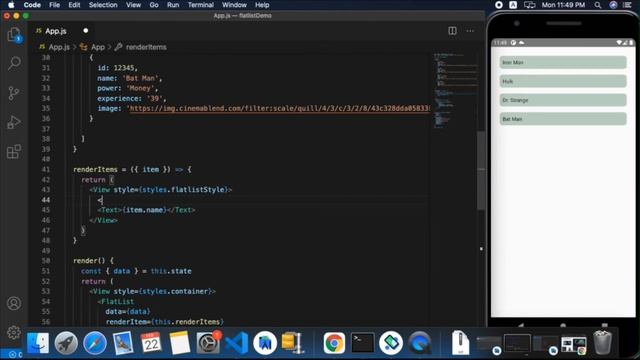
Task: Open Google Chrome from the Dock
Action: point(334,343)
